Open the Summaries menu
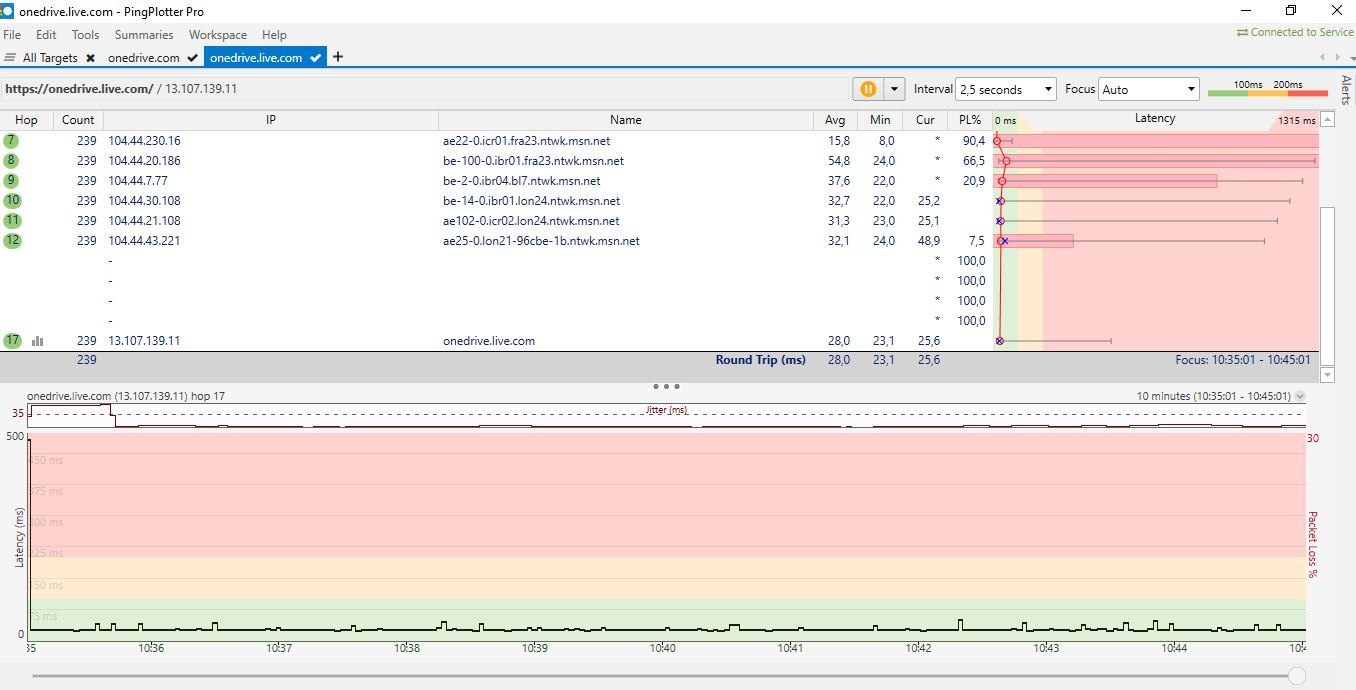Screen dimensions: 1356x690 pyautogui.click(x=144, y=34)
